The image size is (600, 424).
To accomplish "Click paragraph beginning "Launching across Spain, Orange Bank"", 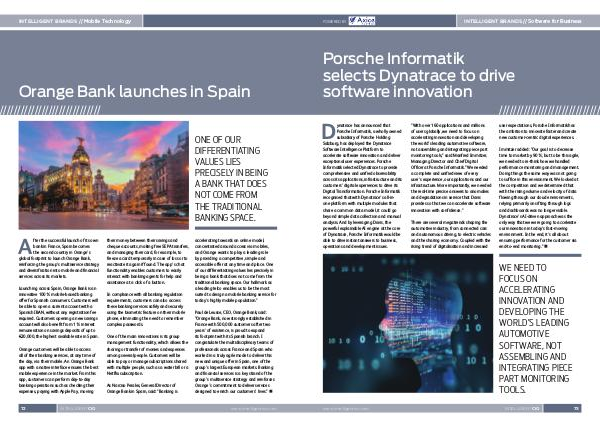I will coord(59,312).
